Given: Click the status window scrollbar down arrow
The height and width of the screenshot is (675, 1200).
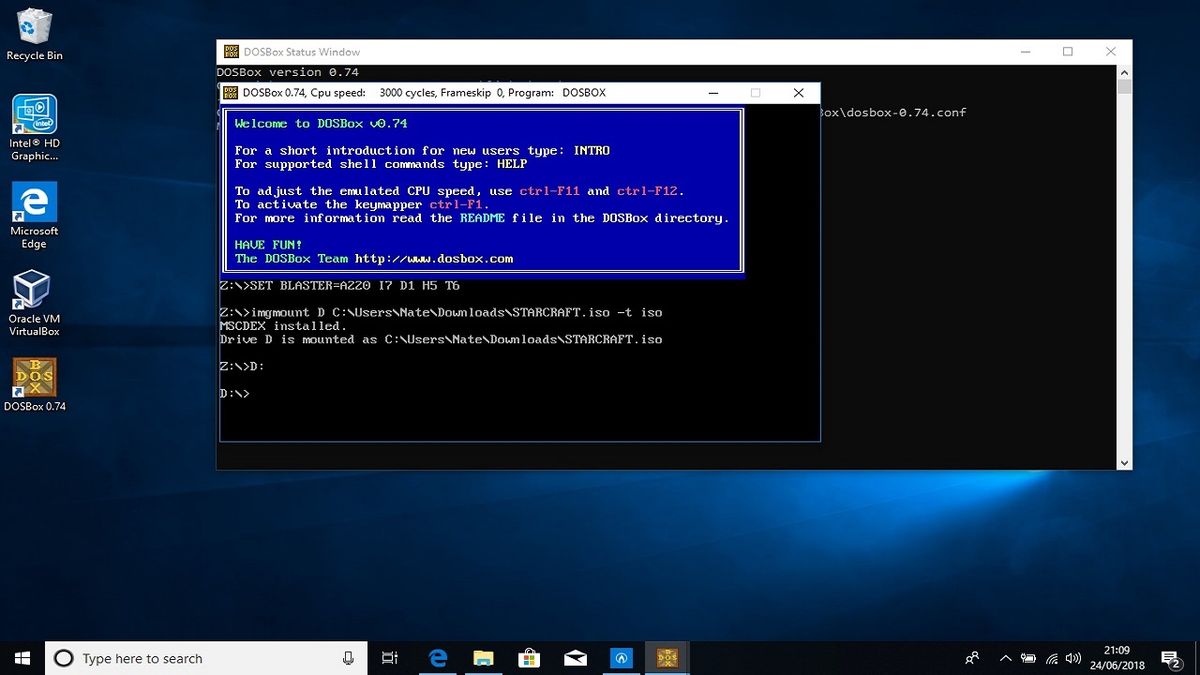Looking at the screenshot, I should click(1124, 462).
